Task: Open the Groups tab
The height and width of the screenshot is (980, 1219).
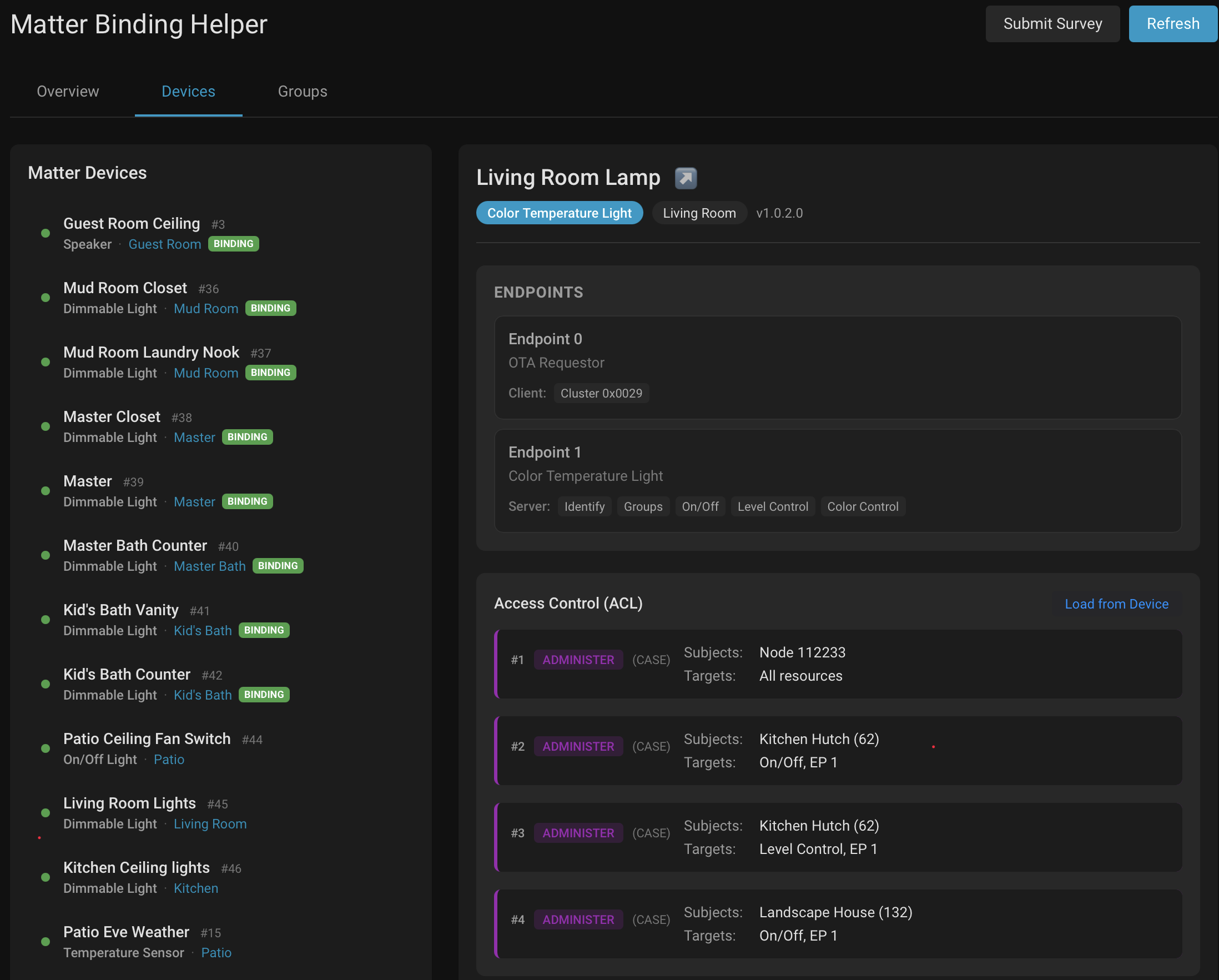Action: tap(303, 92)
